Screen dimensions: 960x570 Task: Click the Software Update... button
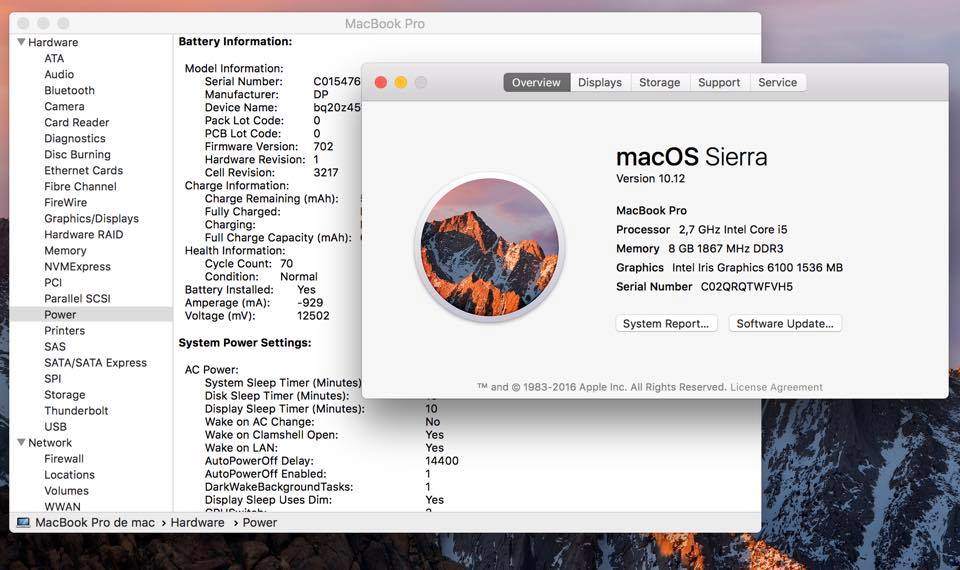(785, 323)
